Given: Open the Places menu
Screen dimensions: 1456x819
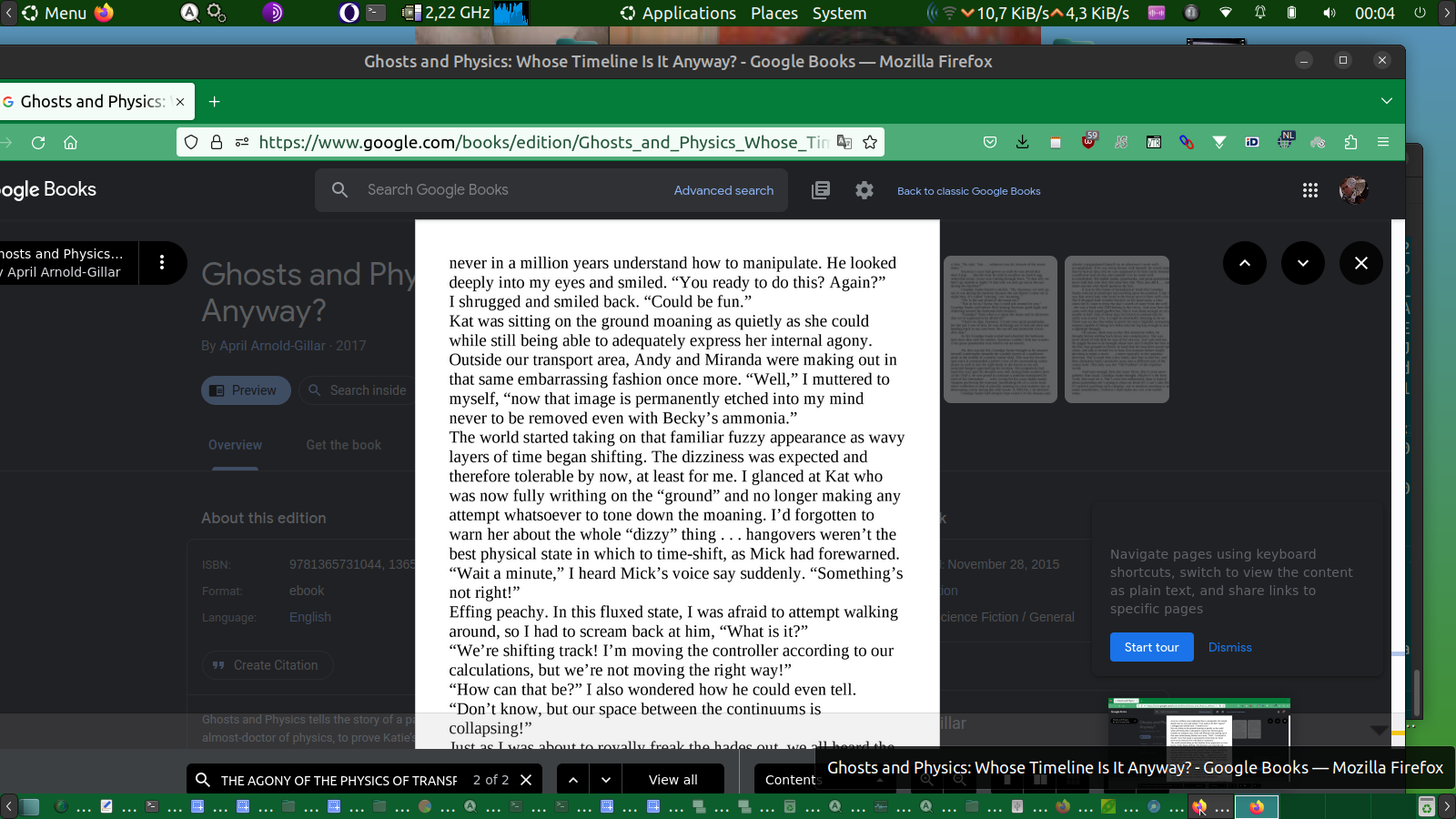Looking at the screenshot, I should click(x=774, y=13).
